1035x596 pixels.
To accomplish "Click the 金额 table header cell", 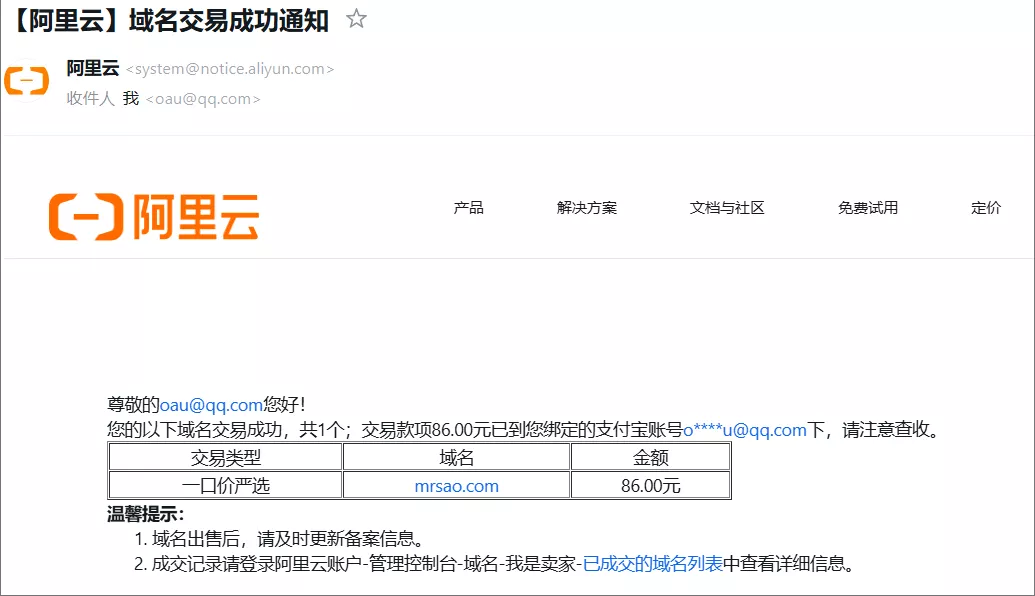I will pyautogui.click(x=650, y=457).
